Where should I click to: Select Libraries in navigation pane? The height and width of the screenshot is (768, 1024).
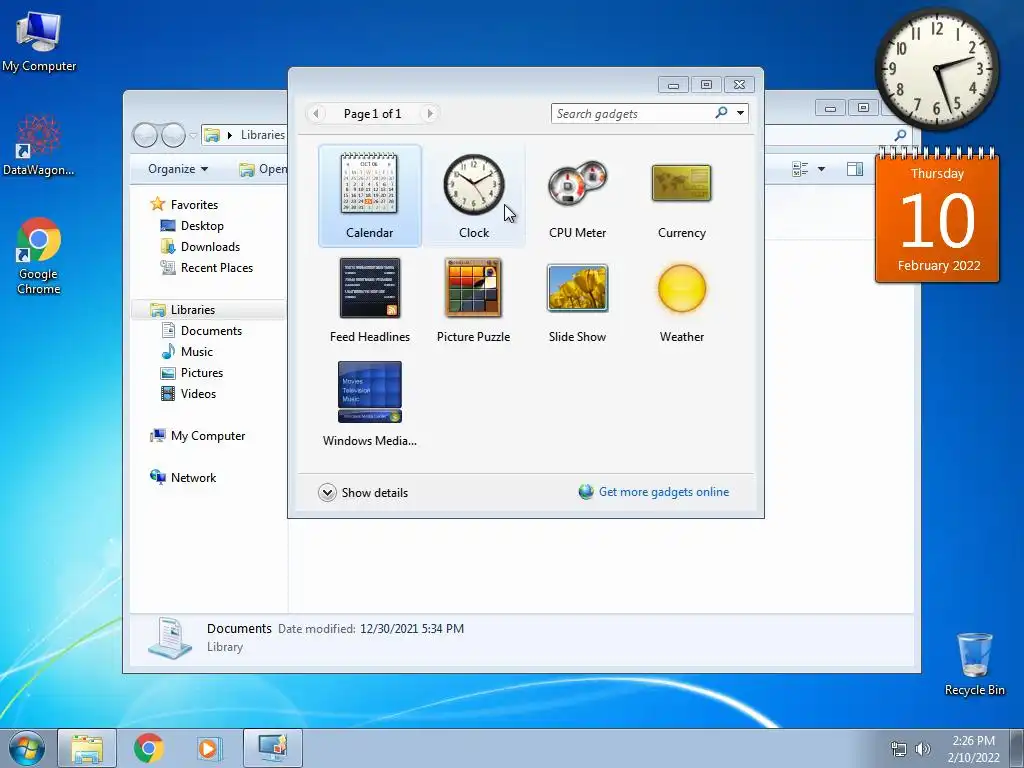point(183,310)
